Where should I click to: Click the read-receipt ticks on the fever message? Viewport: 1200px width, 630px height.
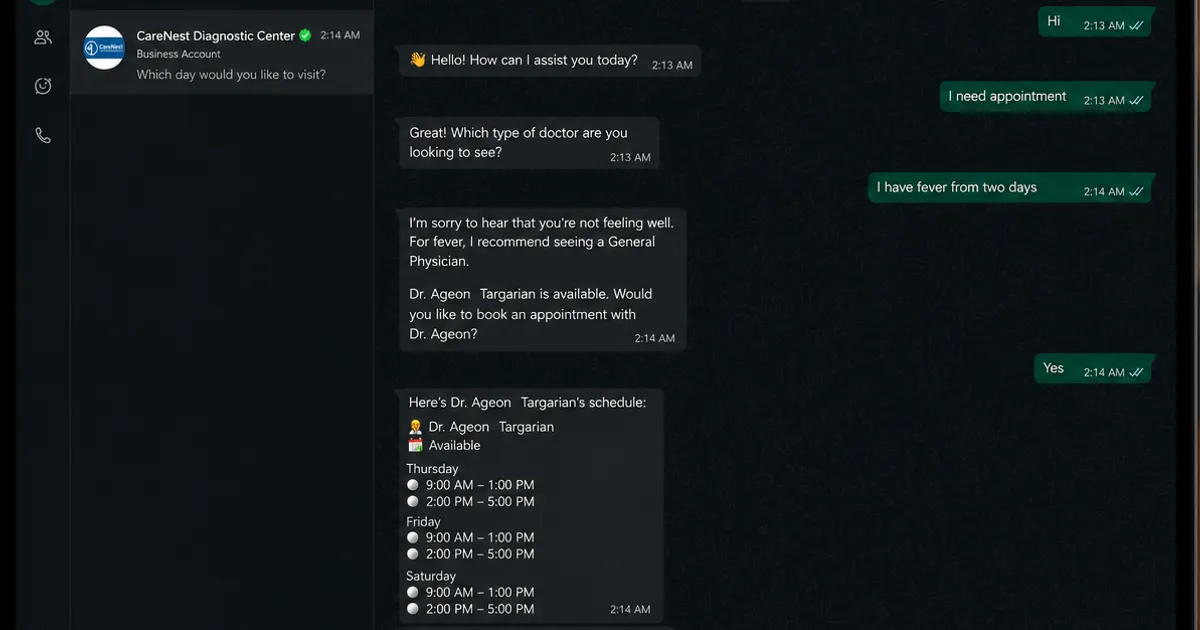[x=1136, y=192]
